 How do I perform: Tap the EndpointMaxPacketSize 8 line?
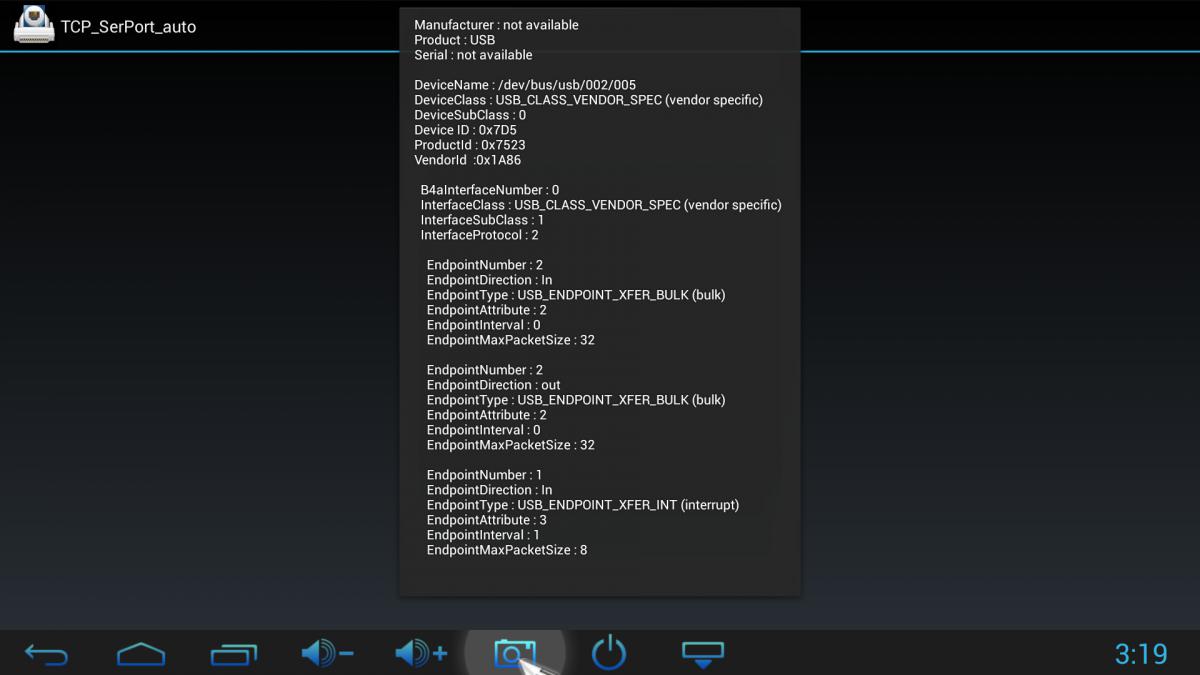(x=506, y=550)
